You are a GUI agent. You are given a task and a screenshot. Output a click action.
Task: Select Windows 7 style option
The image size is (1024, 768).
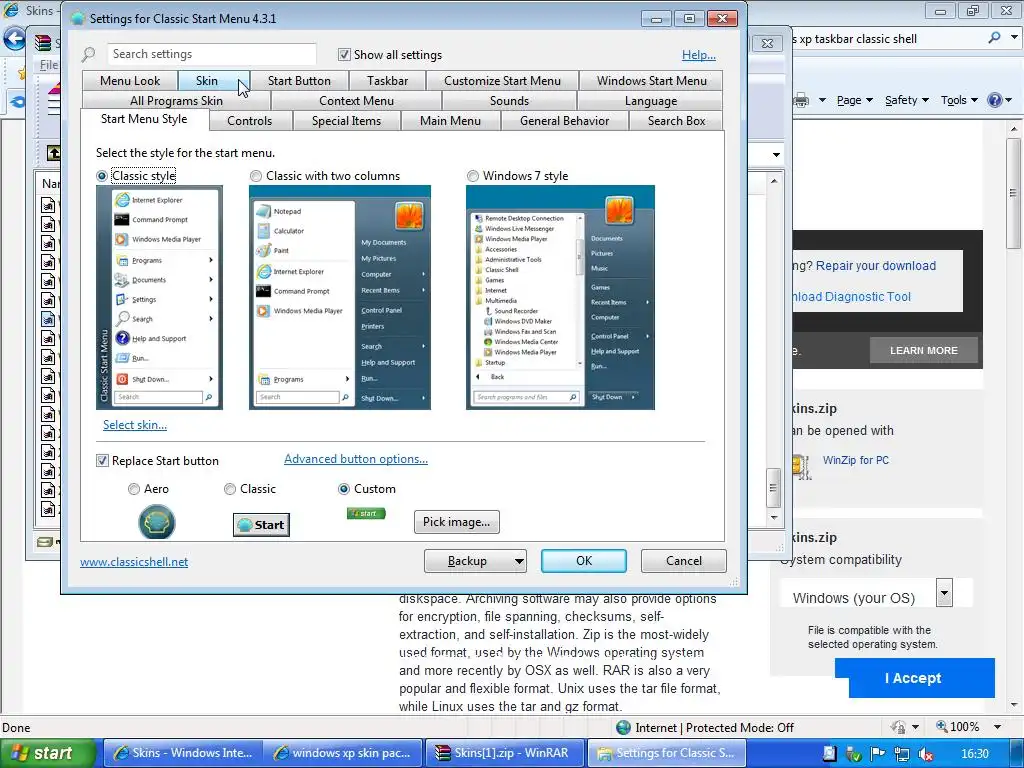473,176
